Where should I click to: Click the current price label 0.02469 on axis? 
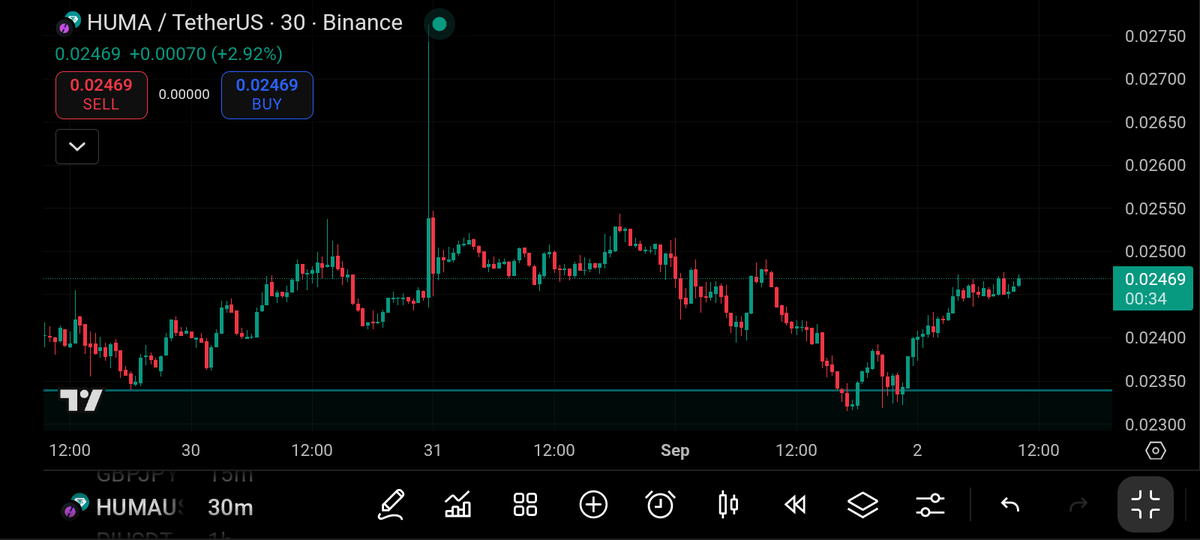(x=1155, y=280)
